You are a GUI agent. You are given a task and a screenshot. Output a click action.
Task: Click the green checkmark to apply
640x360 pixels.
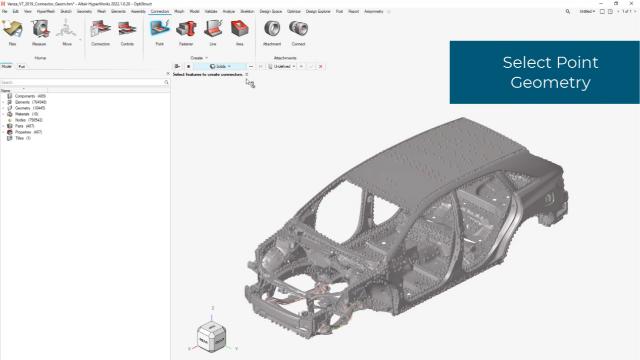[311, 66]
